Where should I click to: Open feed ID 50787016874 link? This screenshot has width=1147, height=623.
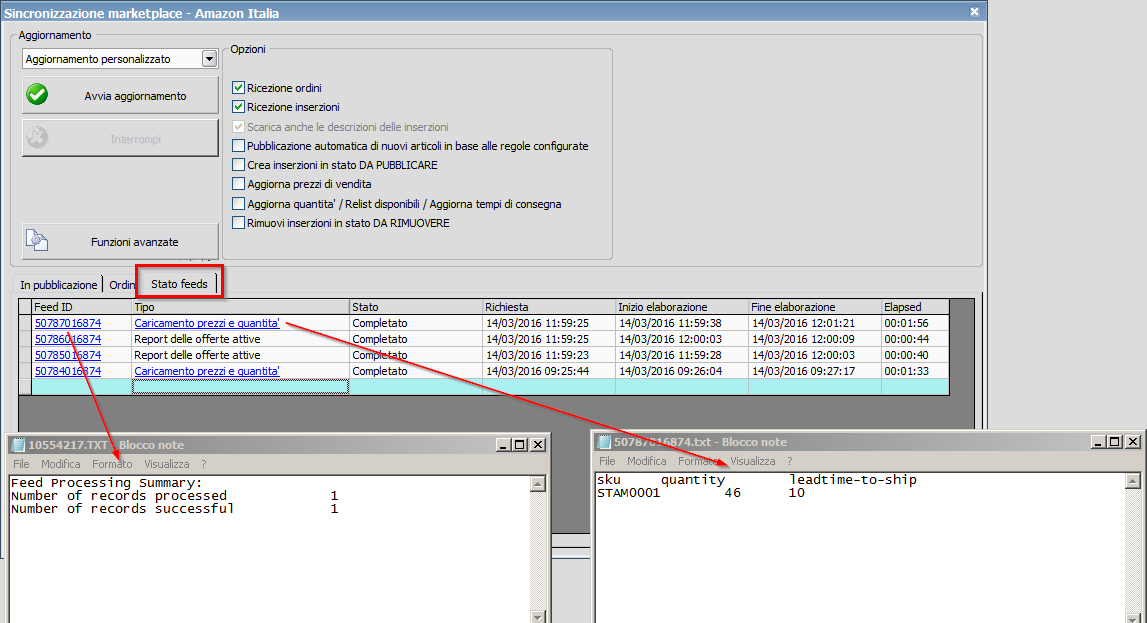click(68, 323)
